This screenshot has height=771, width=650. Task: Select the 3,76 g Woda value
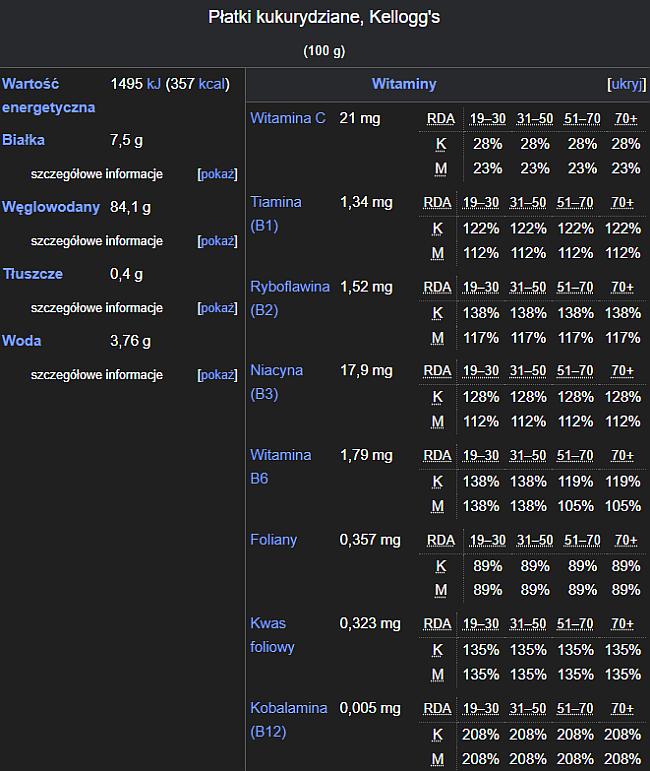(130, 341)
